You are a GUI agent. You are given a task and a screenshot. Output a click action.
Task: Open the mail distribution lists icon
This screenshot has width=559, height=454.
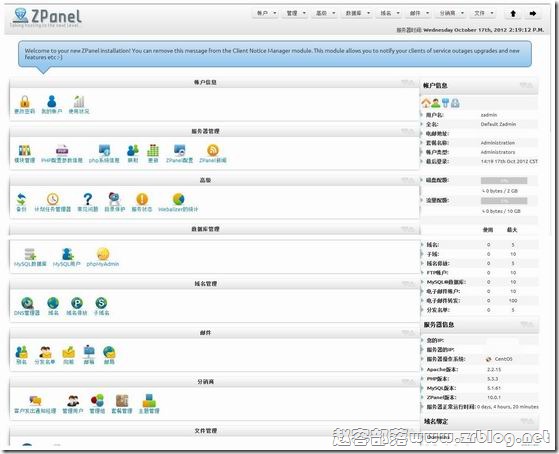point(45,352)
